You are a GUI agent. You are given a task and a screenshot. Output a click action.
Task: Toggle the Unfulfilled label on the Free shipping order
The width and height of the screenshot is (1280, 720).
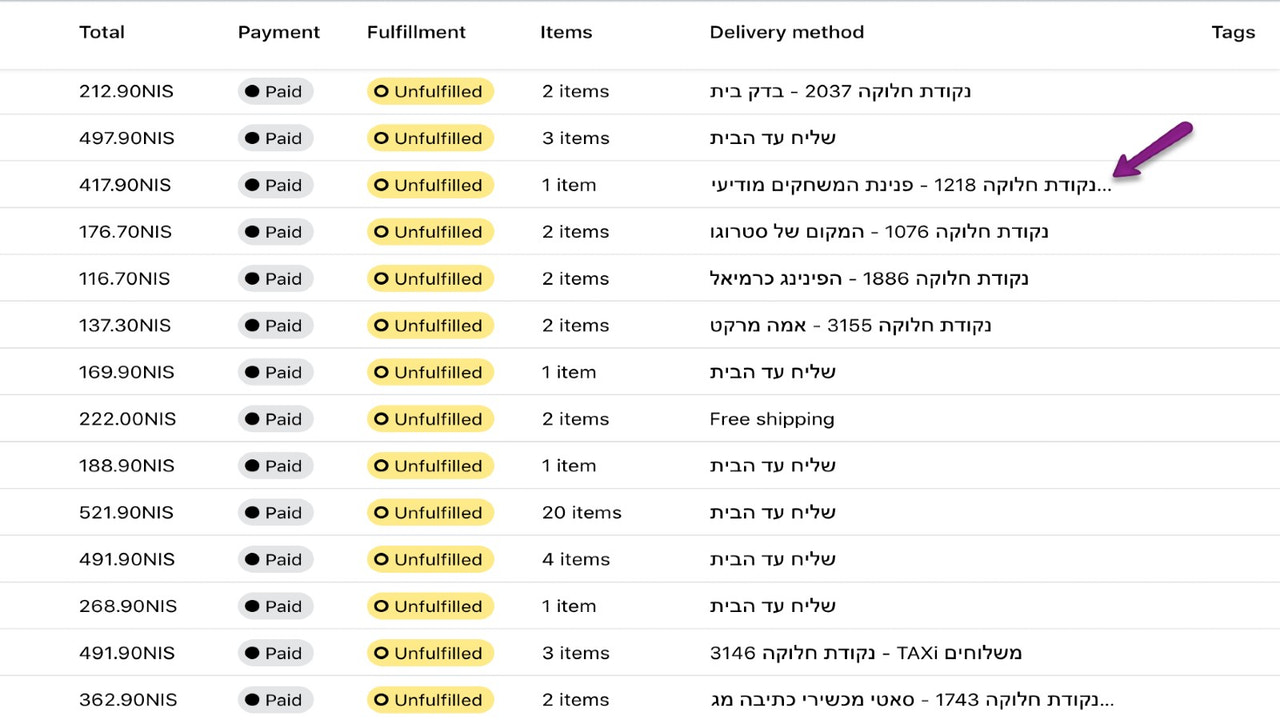tap(430, 419)
